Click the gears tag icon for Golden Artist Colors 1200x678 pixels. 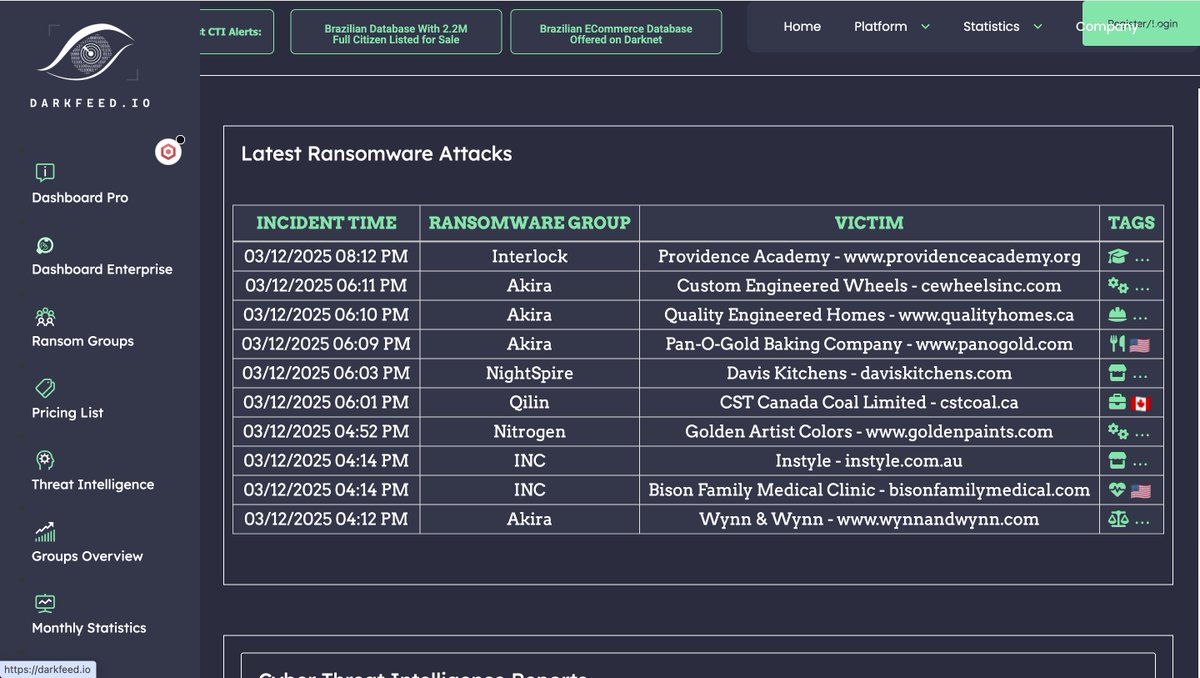[x=1117, y=432]
